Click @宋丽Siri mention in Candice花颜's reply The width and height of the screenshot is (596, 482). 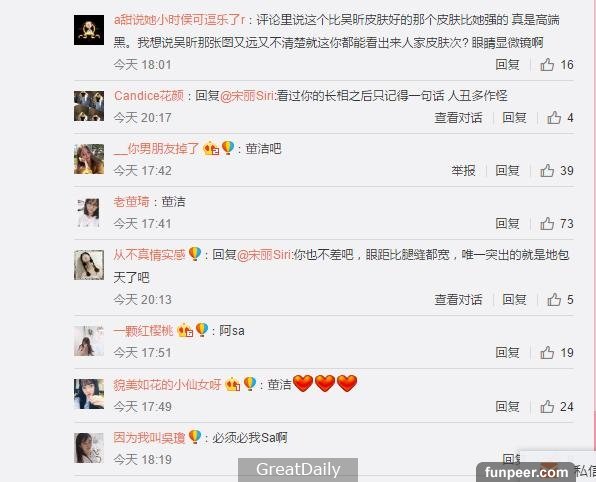(247, 95)
